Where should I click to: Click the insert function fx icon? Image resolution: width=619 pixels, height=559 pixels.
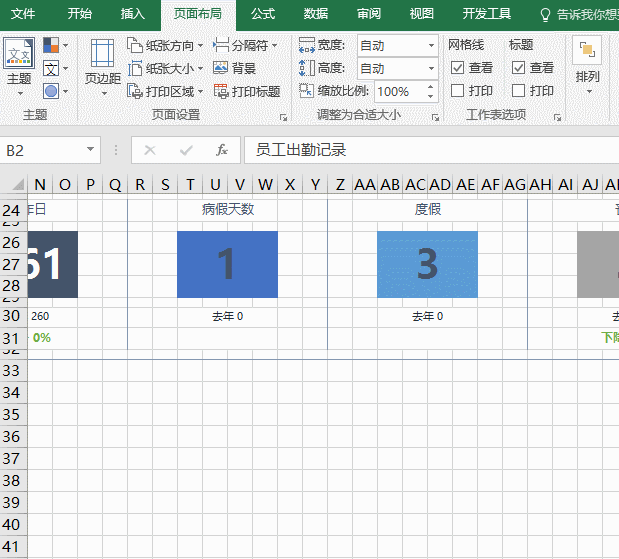coord(222,150)
